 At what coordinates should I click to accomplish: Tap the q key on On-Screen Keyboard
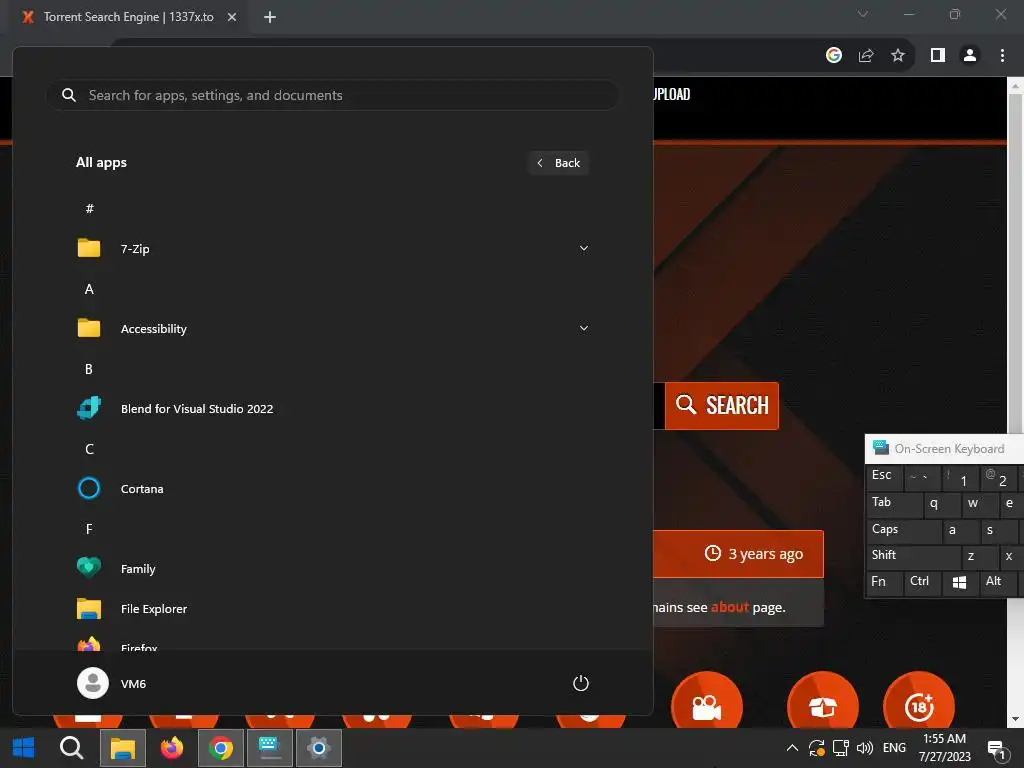pyautogui.click(x=941, y=504)
